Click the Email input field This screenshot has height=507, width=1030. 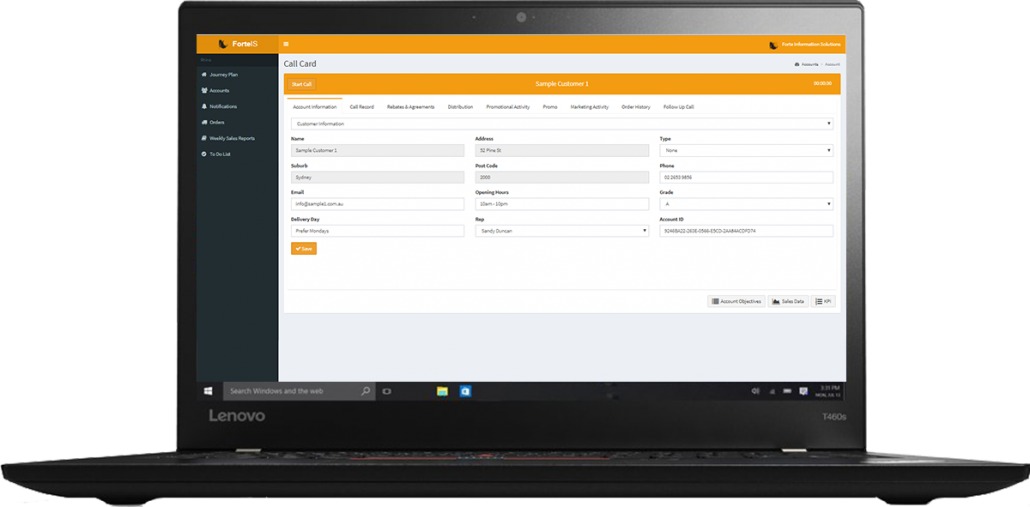[377, 204]
